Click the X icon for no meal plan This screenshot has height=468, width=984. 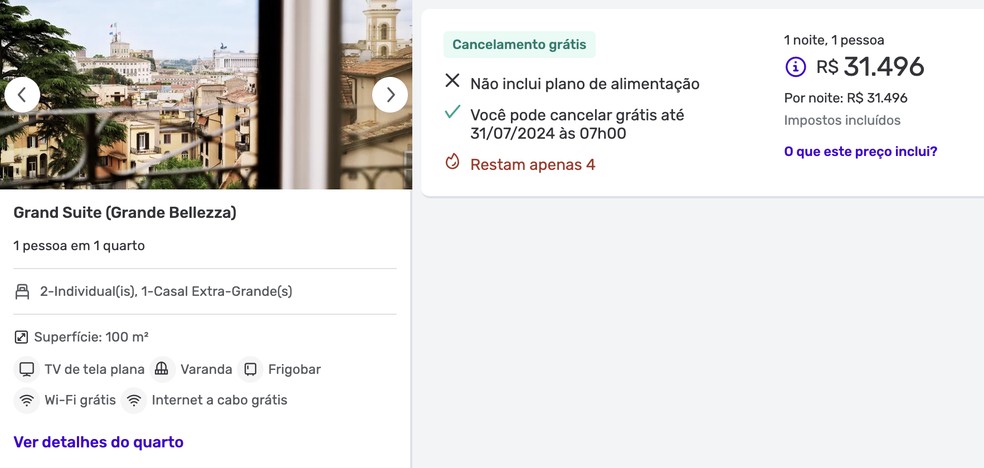pos(452,81)
